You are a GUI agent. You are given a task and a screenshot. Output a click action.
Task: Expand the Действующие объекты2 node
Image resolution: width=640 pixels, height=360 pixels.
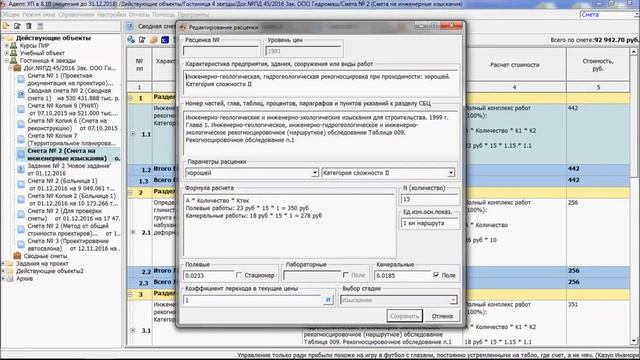tap(3, 271)
